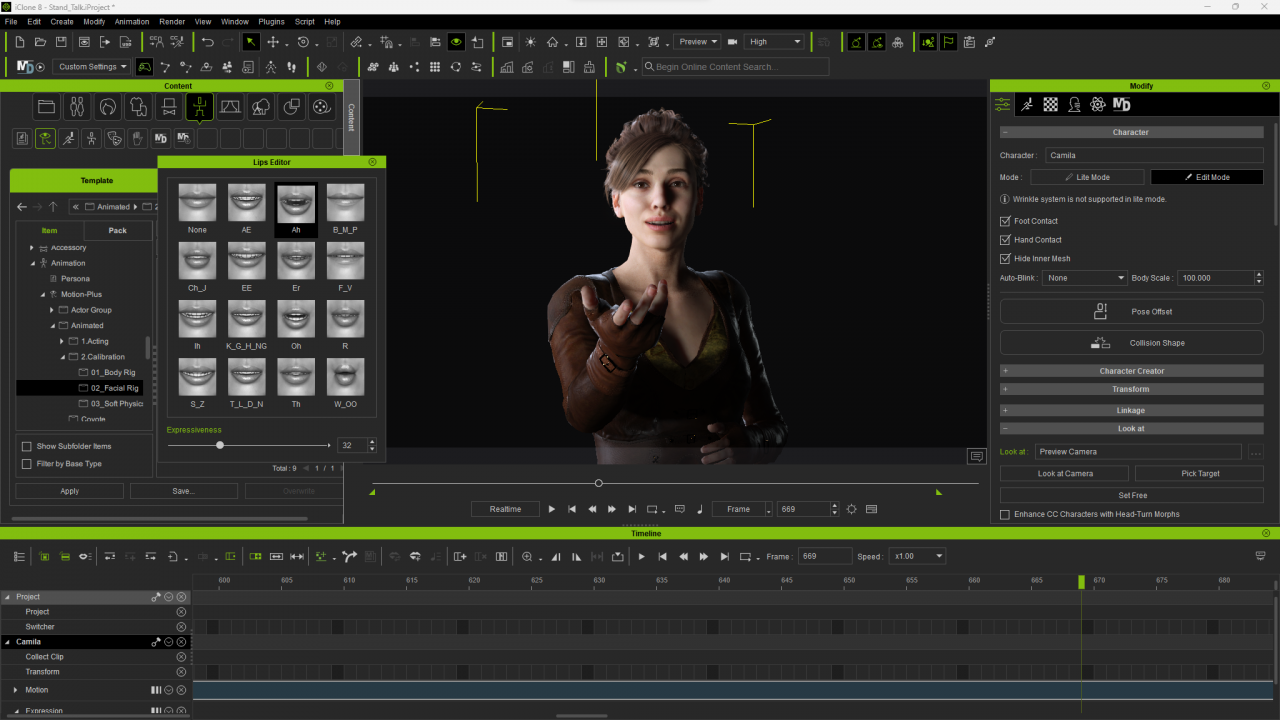This screenshot has width=1280, height=720.
Task: Toggle the Hide Inner Mesh checkbox
Action: tap(1005, 259)
